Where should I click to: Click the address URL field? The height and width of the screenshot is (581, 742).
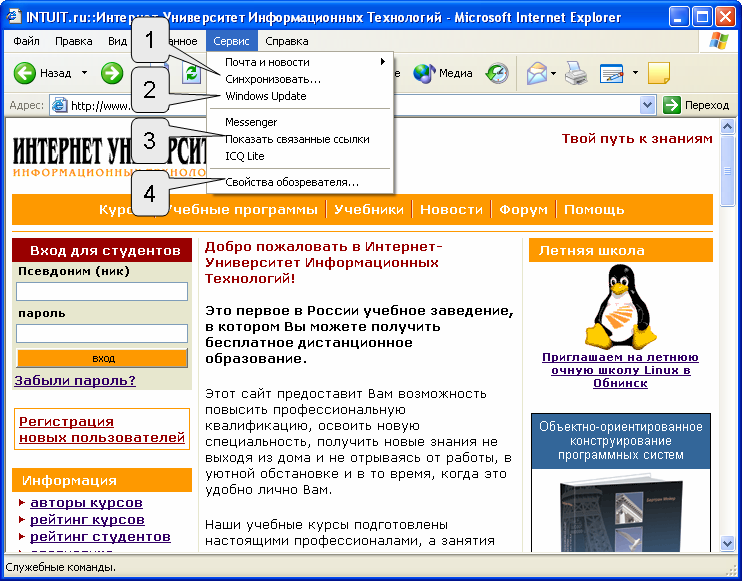(x=353, y=105)
